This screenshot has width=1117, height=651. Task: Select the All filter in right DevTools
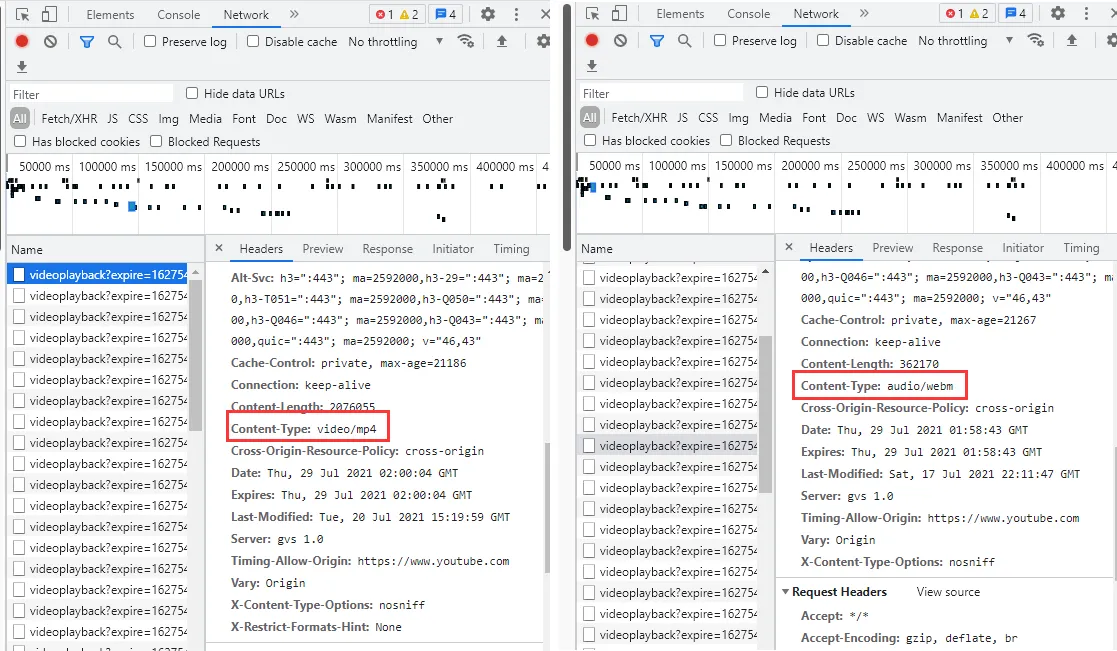590,118
